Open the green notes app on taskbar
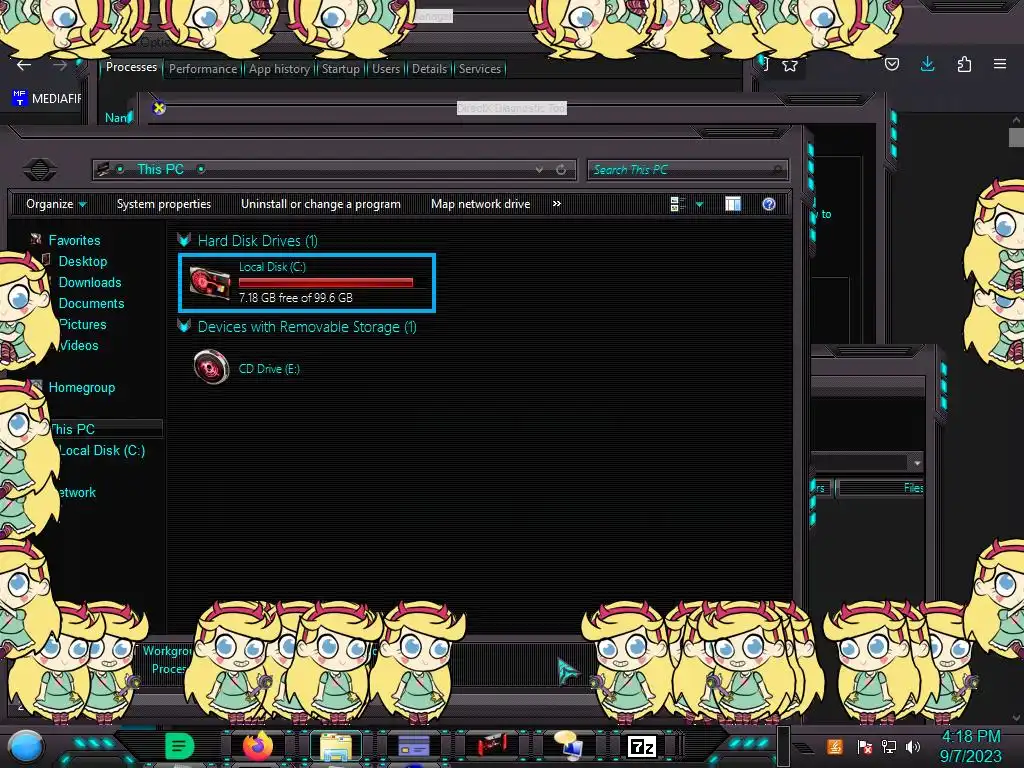Screen dimensions: 1024x768 [180, 746]
